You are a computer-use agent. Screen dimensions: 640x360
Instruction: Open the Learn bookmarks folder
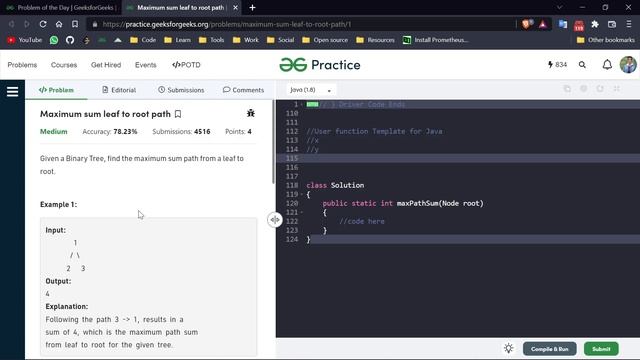[177, 40]
